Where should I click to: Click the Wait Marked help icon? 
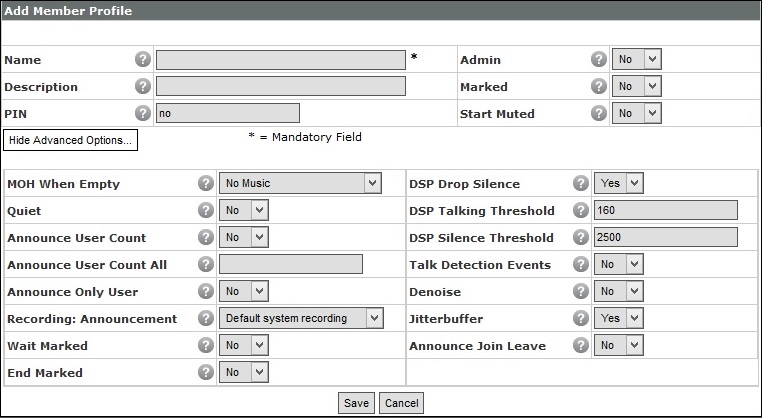(x=206, y=345)
